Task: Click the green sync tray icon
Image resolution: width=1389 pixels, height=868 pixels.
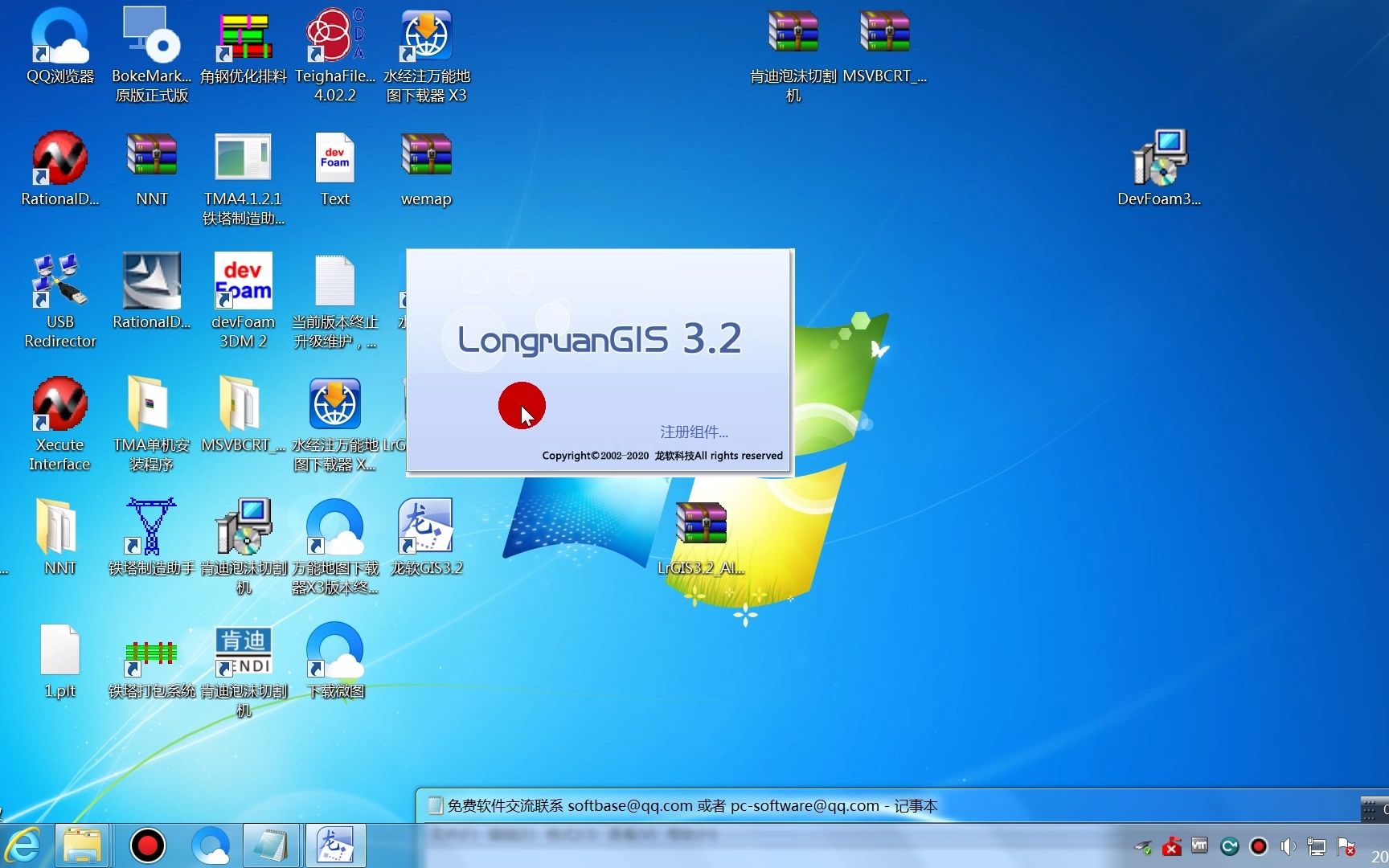Action: click(x=1229, y=846)
